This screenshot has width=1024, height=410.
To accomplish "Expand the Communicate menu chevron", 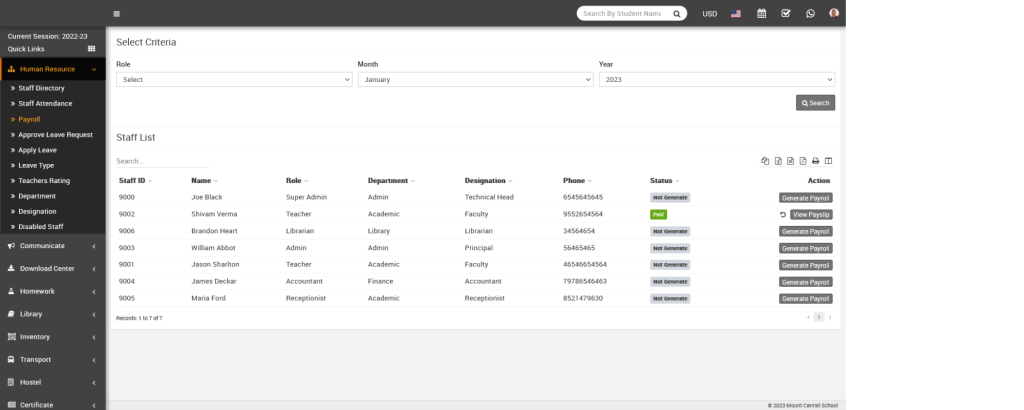I will coord(94,246).
